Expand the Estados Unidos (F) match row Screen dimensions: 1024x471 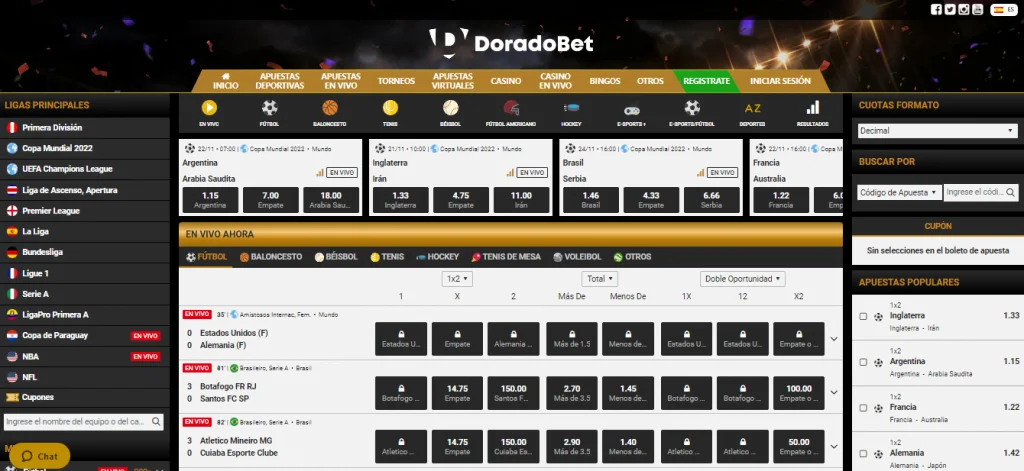click(834, 339)
